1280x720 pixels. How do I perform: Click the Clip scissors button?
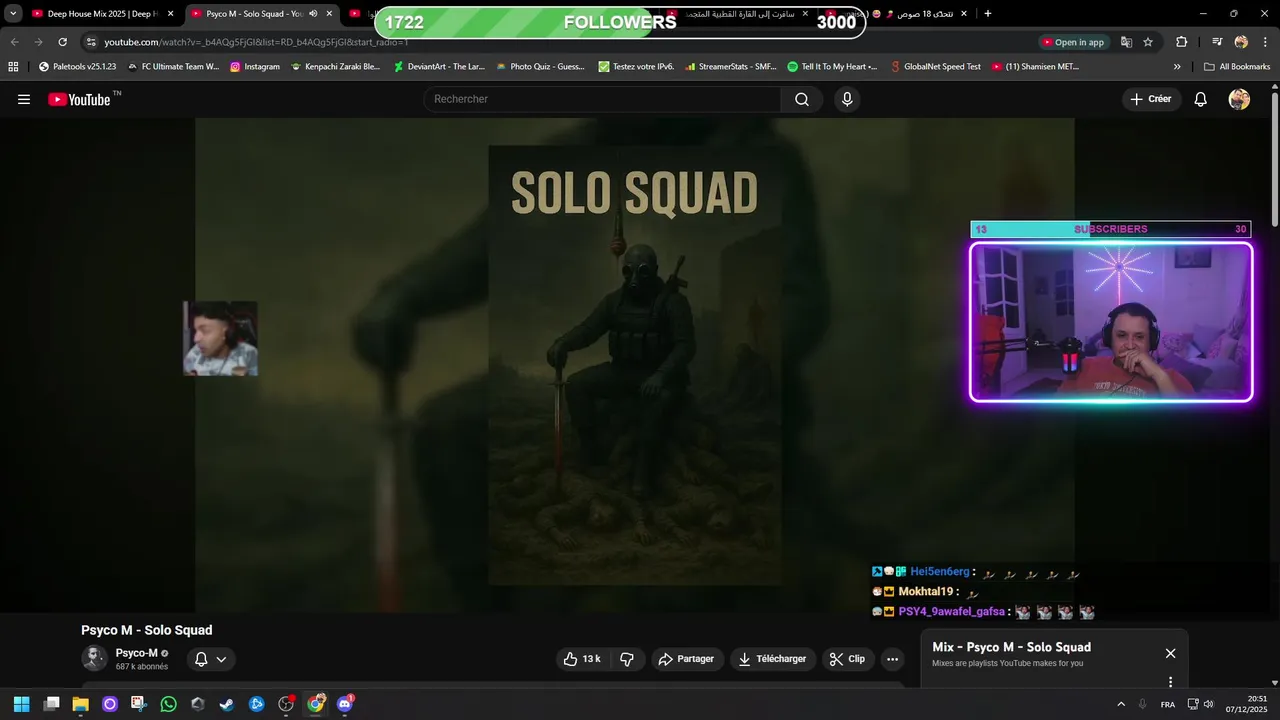(x=847, y=659)
